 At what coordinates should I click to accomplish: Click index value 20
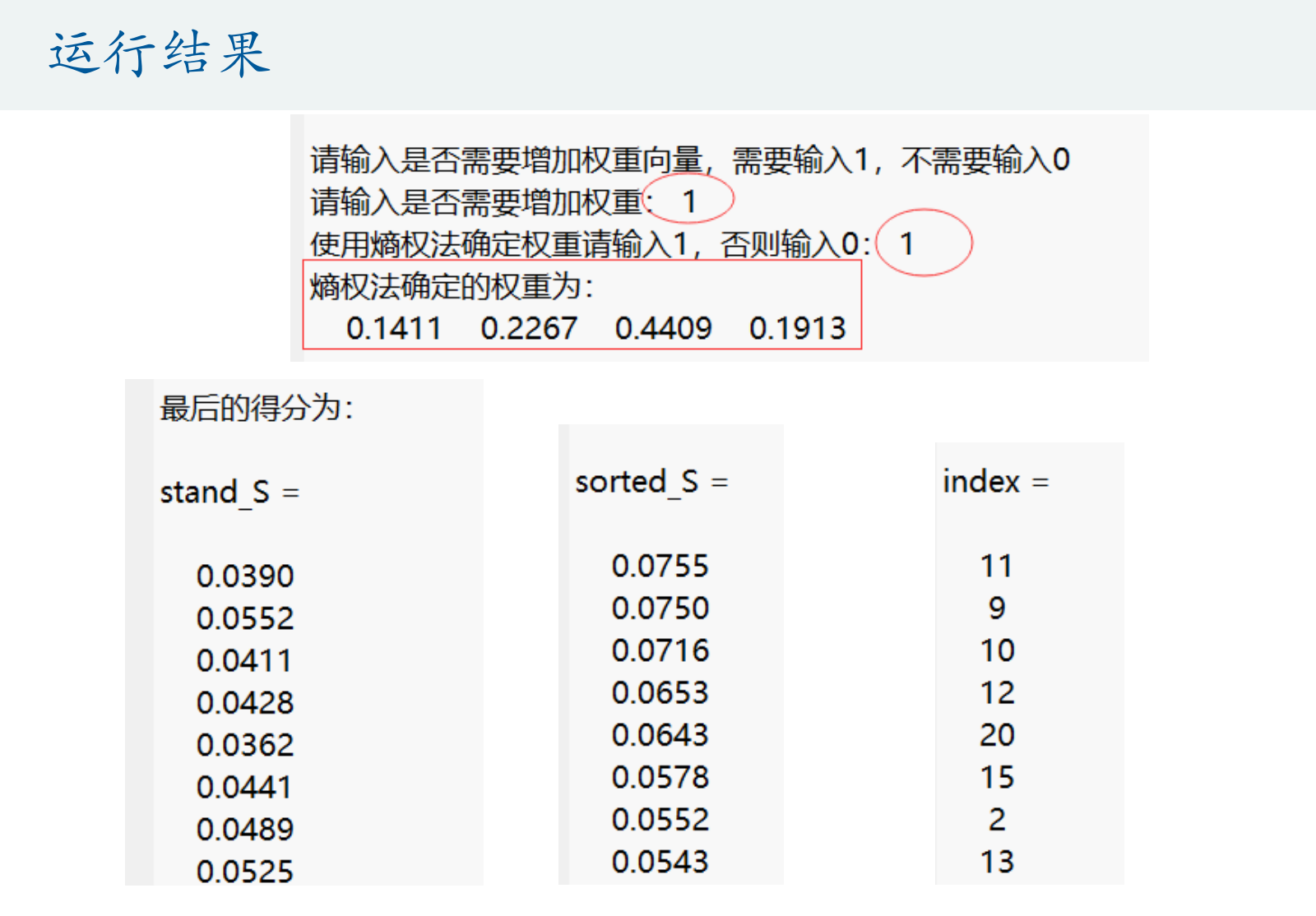pyautogui.click(x=998, y=735)
